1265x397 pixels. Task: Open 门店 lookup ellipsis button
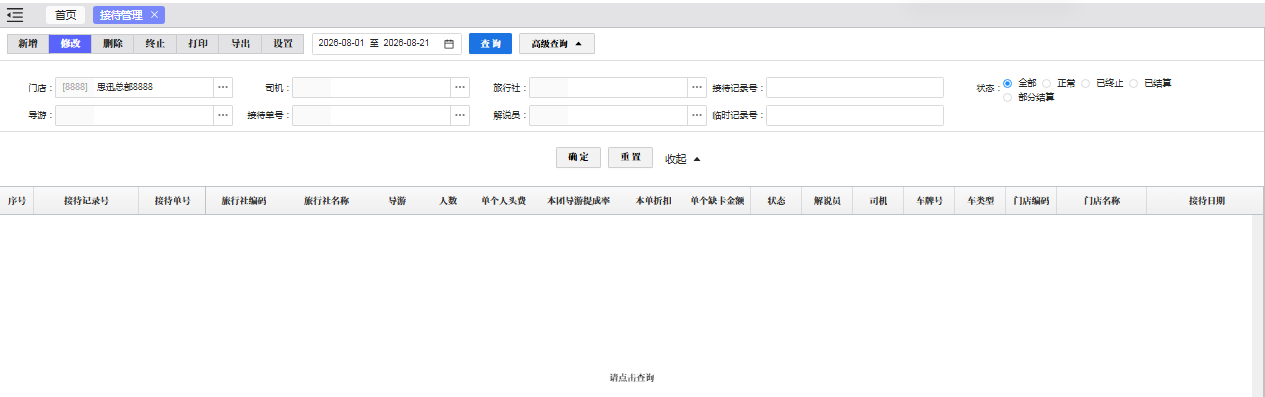click(223, 87)
